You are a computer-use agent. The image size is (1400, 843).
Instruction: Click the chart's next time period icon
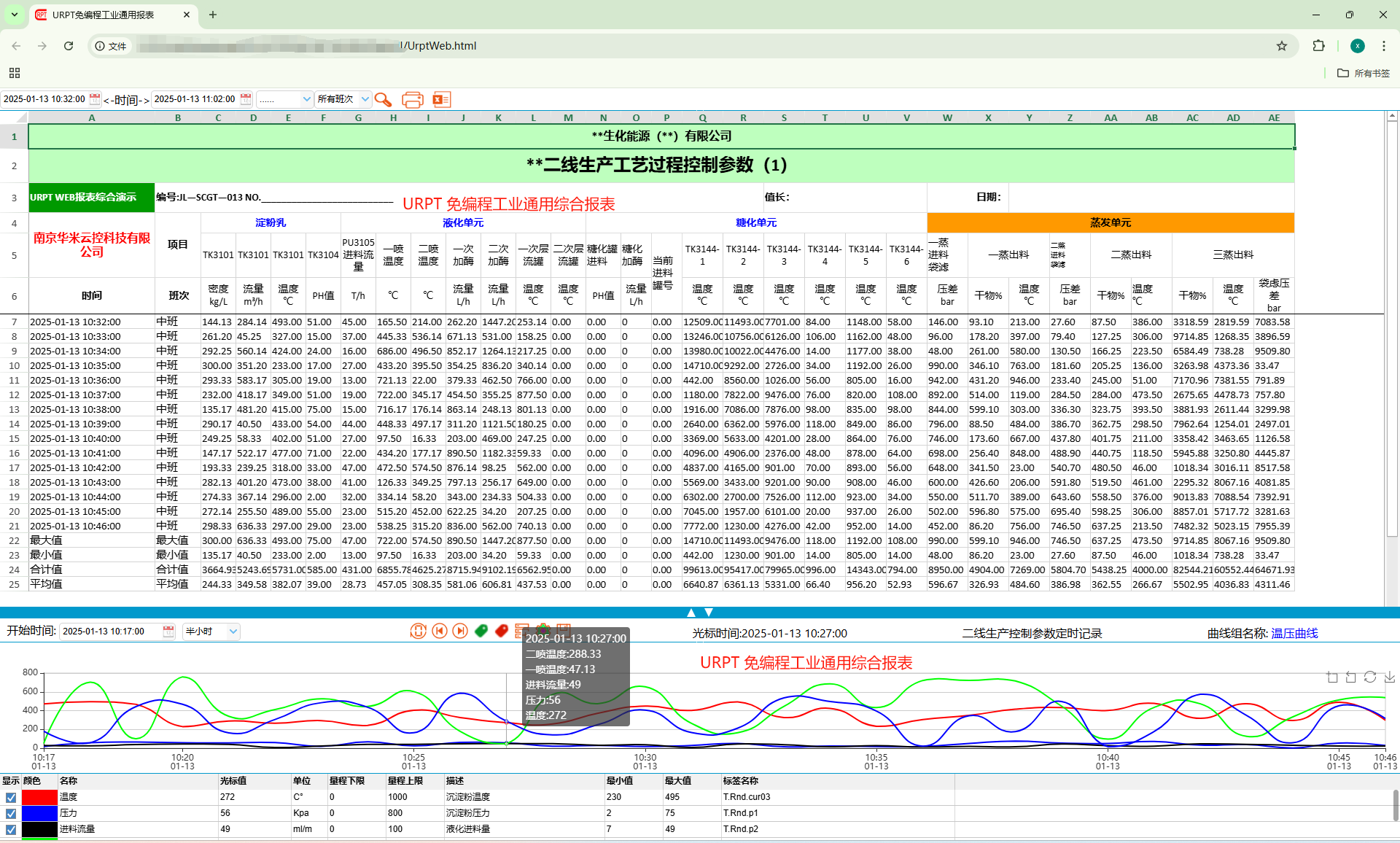[x=460, y=632]
